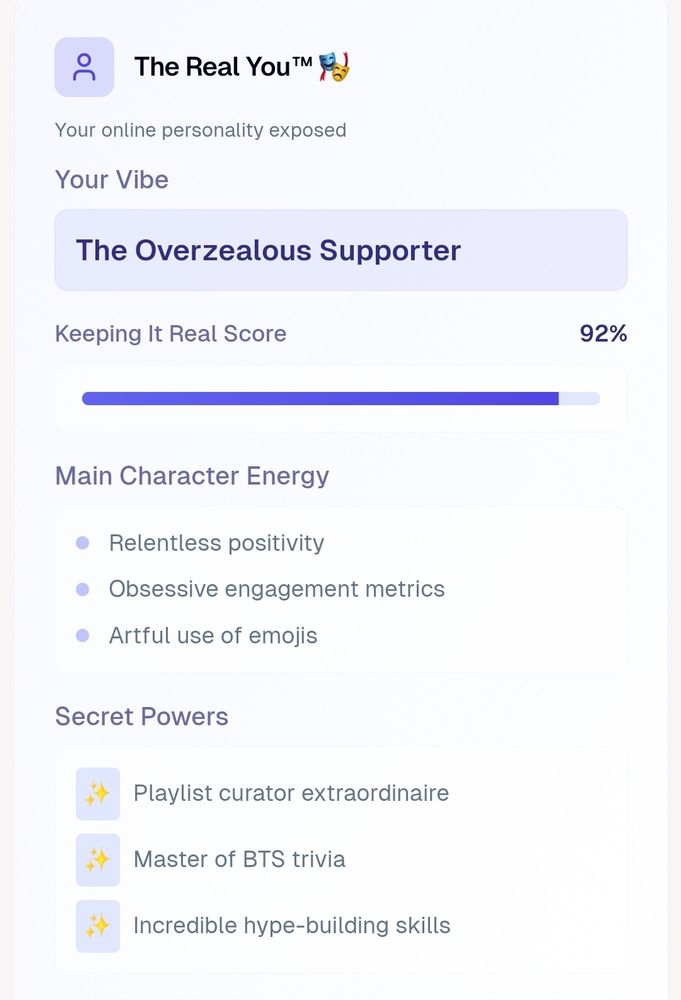The width and height of the screenshot is (681, 1000).
Task: Select the Secret Powers heading
Action: pos(142,717)
